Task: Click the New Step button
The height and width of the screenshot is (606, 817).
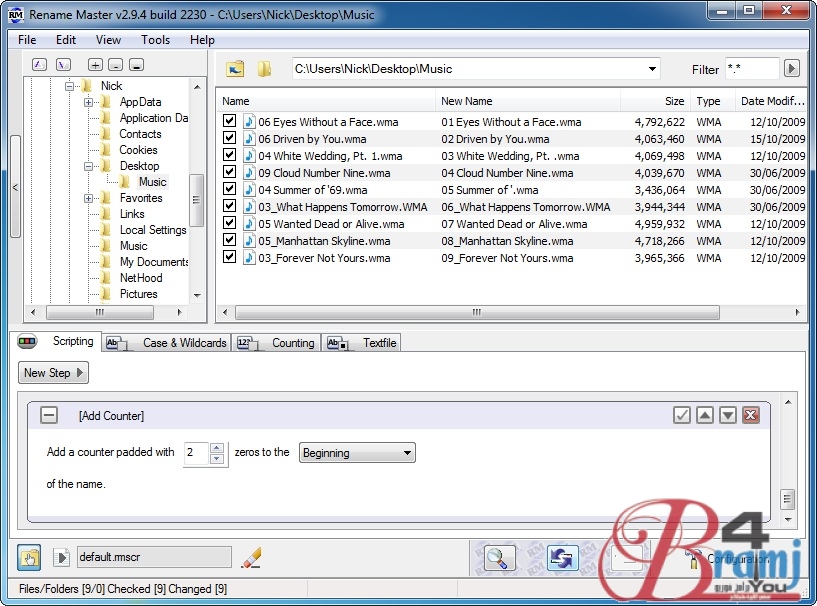Action: pos(53,373)
